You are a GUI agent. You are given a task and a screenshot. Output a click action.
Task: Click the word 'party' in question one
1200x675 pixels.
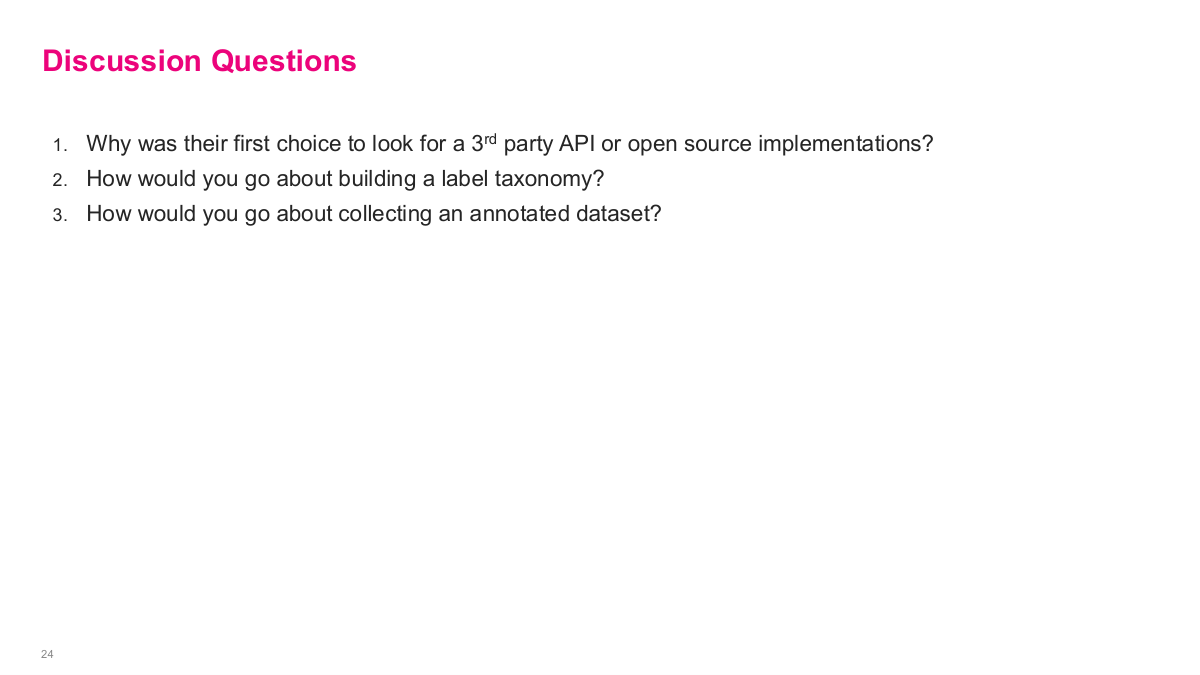527,144
